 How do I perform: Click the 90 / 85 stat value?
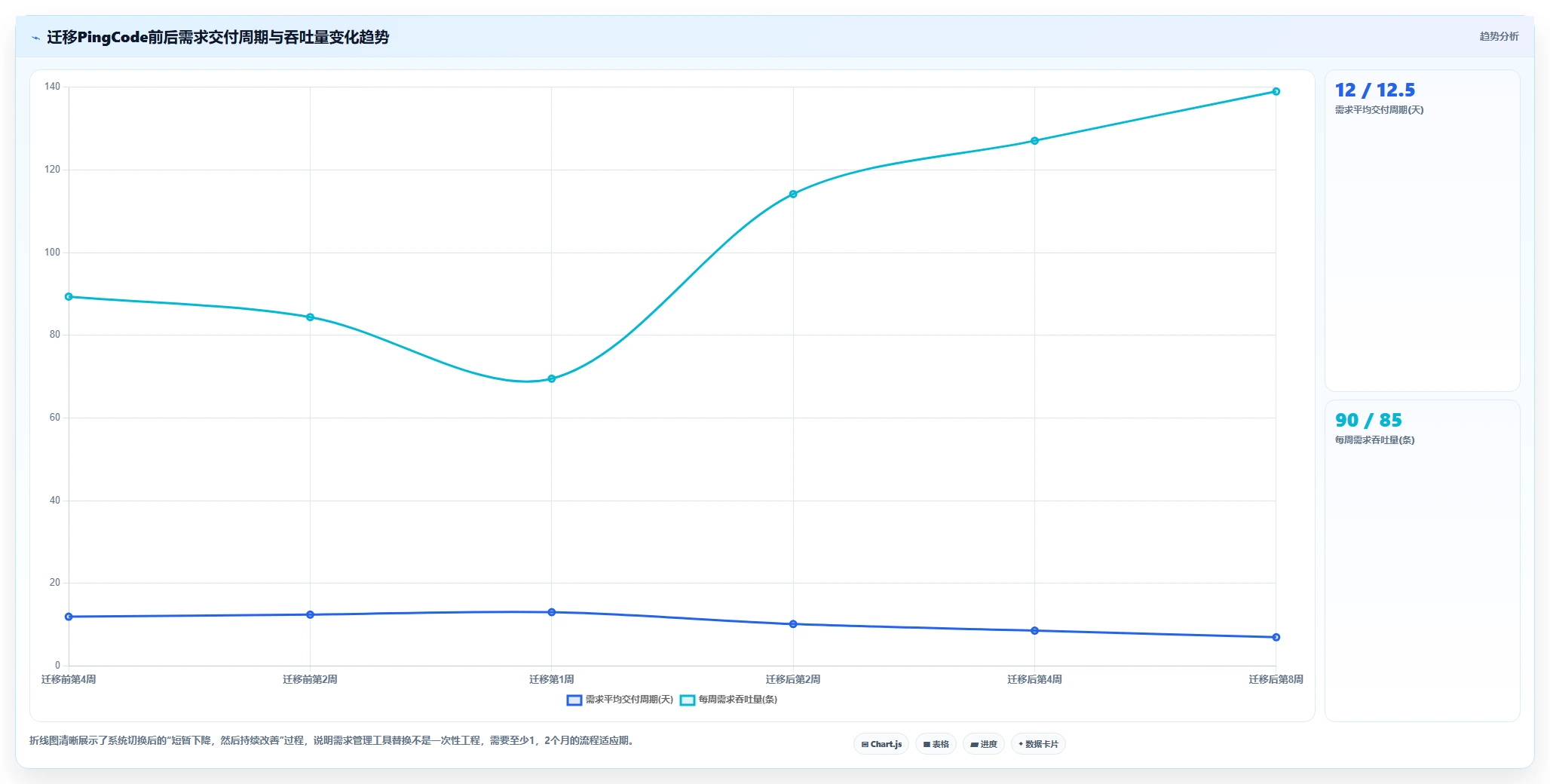coord(1368,421)
